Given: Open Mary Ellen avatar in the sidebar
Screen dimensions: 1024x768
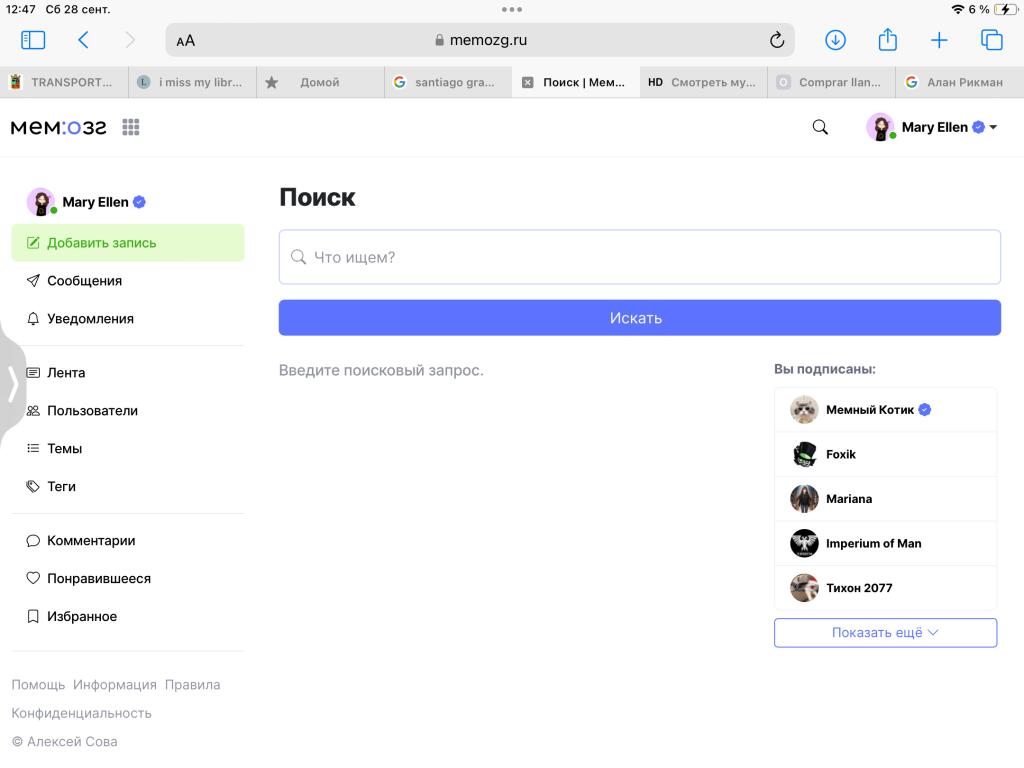Looking at the screenshot, I should click(x=41, y=202).
